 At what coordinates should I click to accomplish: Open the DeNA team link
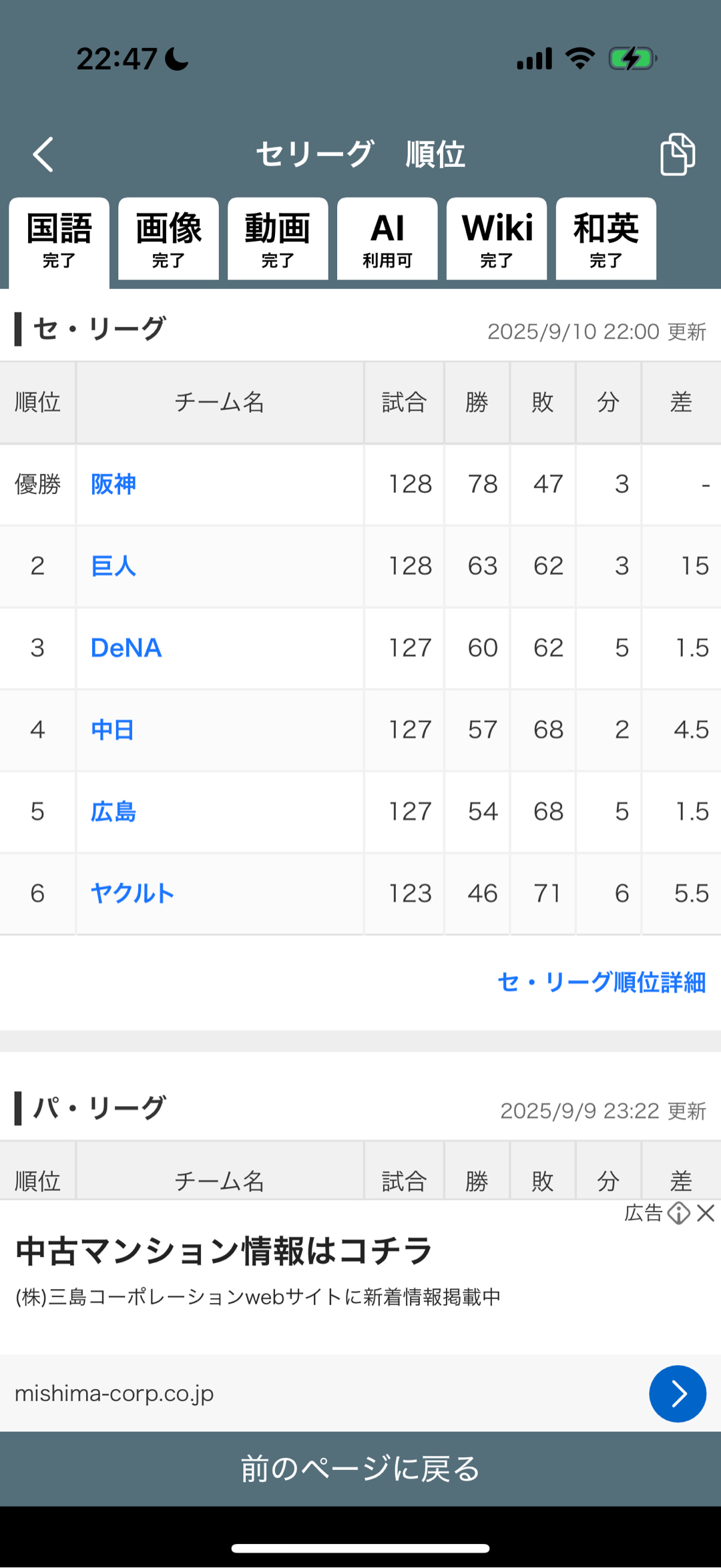point(126,648)
